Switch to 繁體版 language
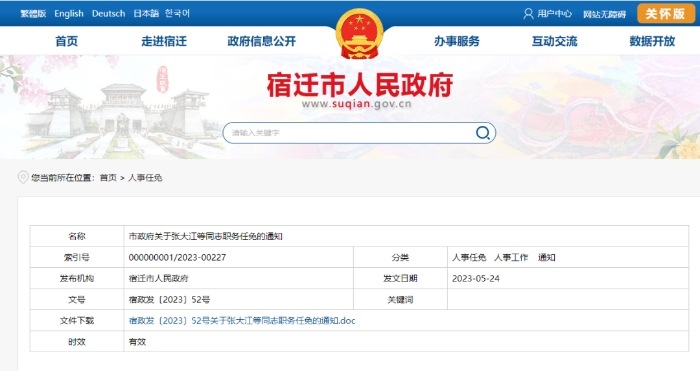700x371 pixels. (x=33, y=13)
